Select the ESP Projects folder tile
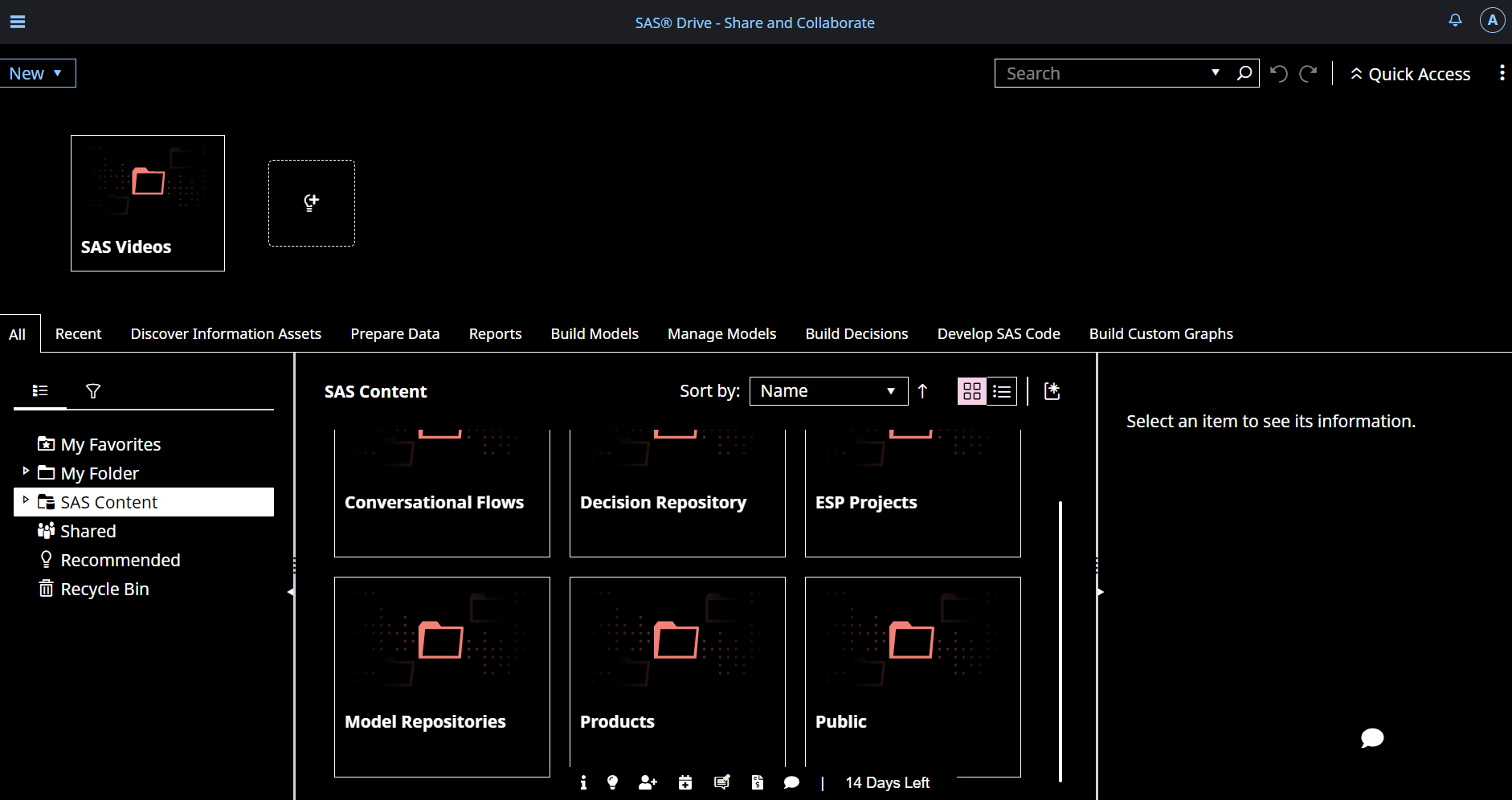This screenshot has height=800, width=1512. (x=913, y=493)
